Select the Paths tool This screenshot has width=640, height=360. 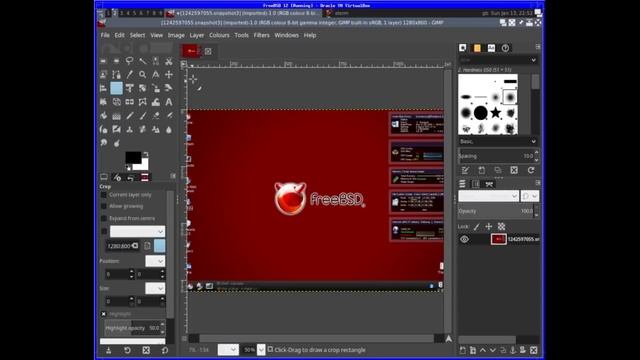[116, 75]
